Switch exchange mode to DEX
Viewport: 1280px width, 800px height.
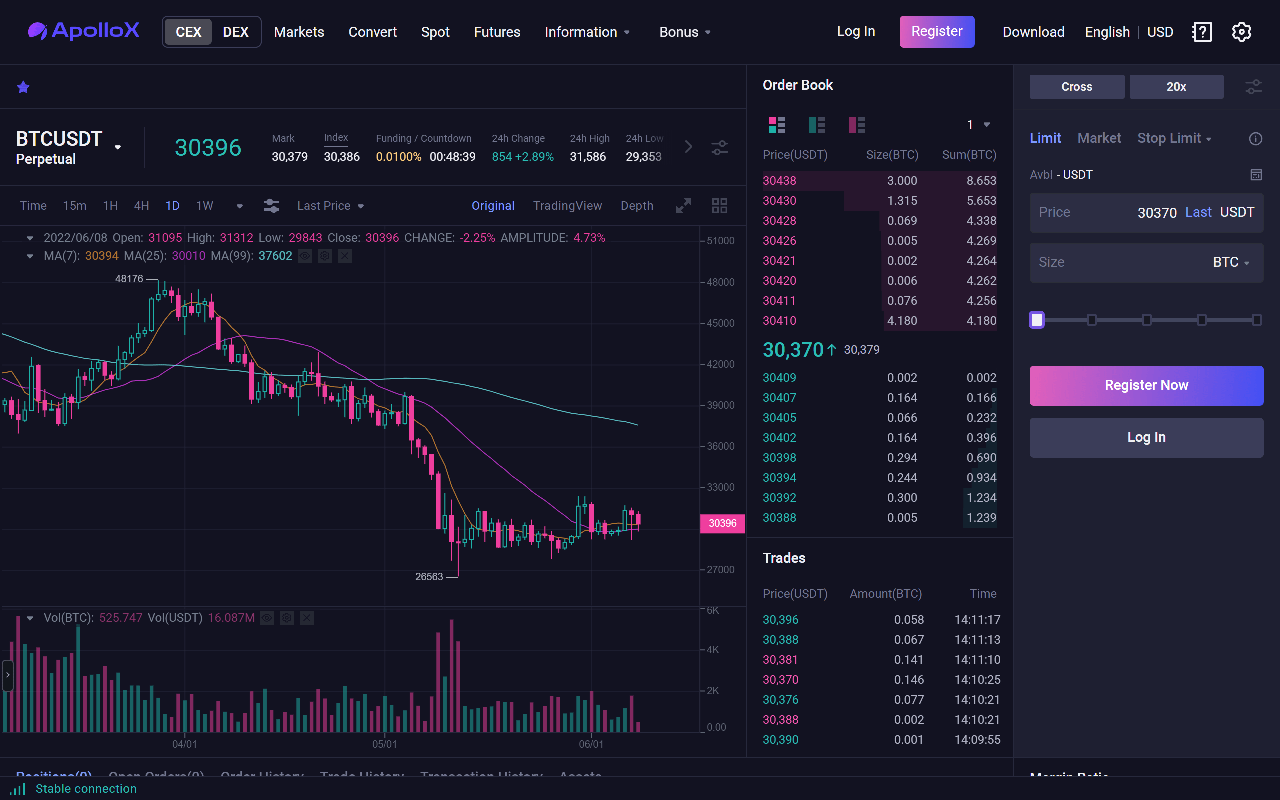point(236,32)
